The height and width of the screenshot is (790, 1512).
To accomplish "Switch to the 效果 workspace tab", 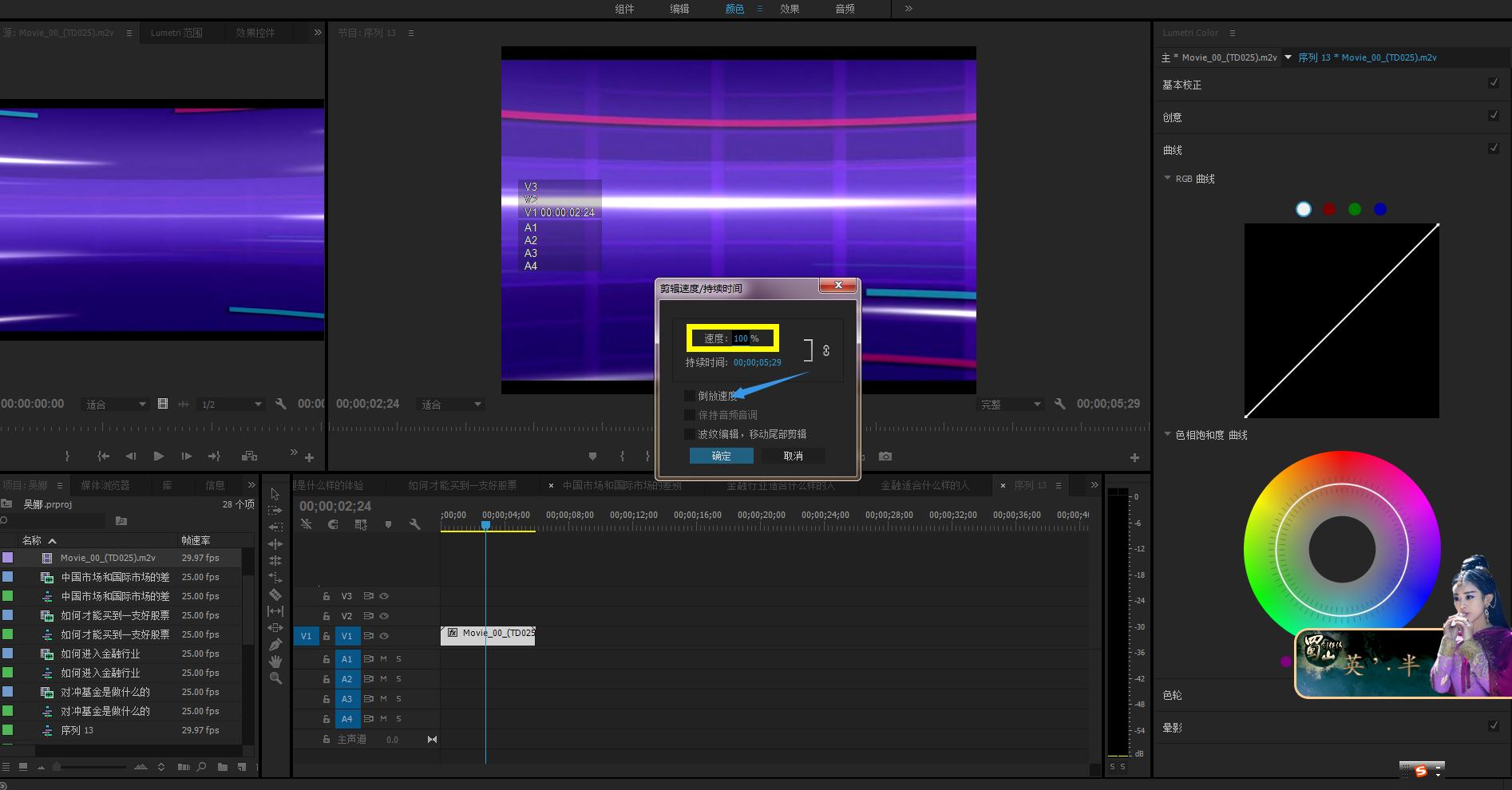I will (790, 9).
